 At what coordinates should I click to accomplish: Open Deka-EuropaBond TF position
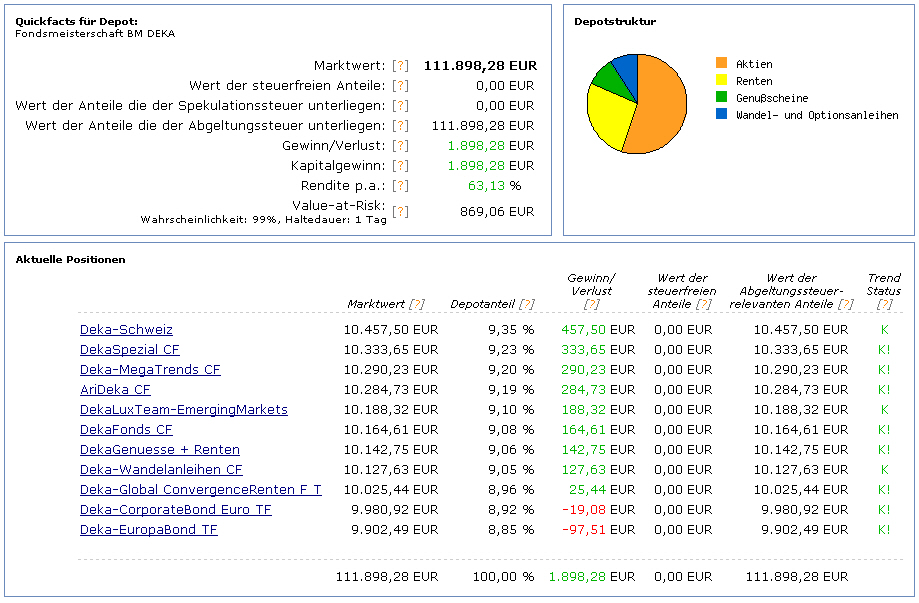pos(148,530)
